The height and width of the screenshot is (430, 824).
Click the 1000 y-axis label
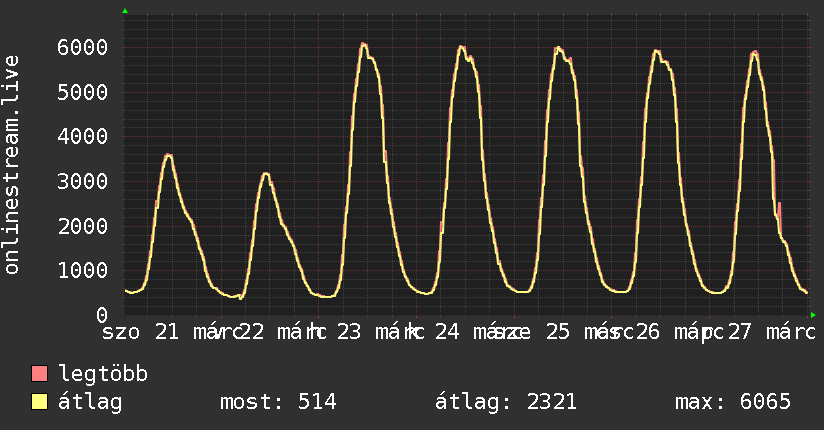[83, 271]
